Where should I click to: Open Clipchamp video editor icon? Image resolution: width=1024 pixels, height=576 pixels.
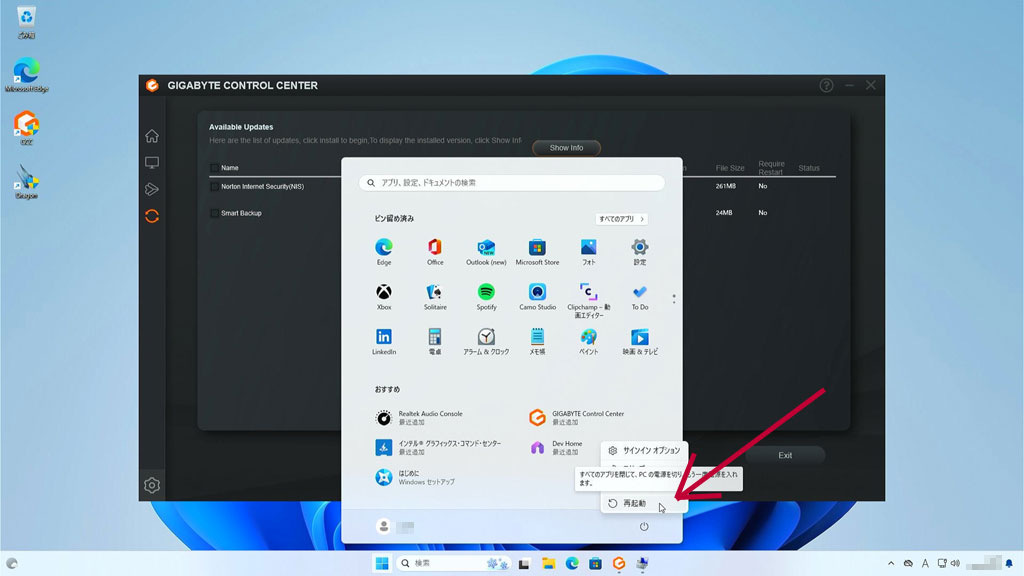(589, 292)
